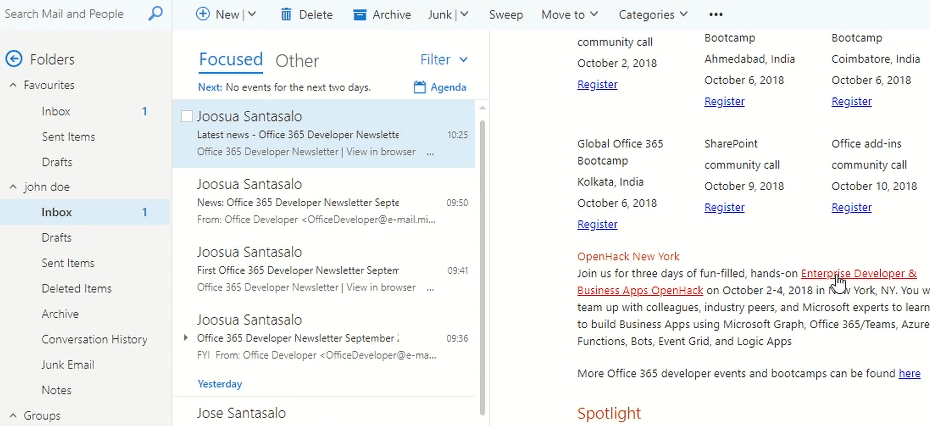Expand the conversation thread from 09:36

[x=187, y=338]
